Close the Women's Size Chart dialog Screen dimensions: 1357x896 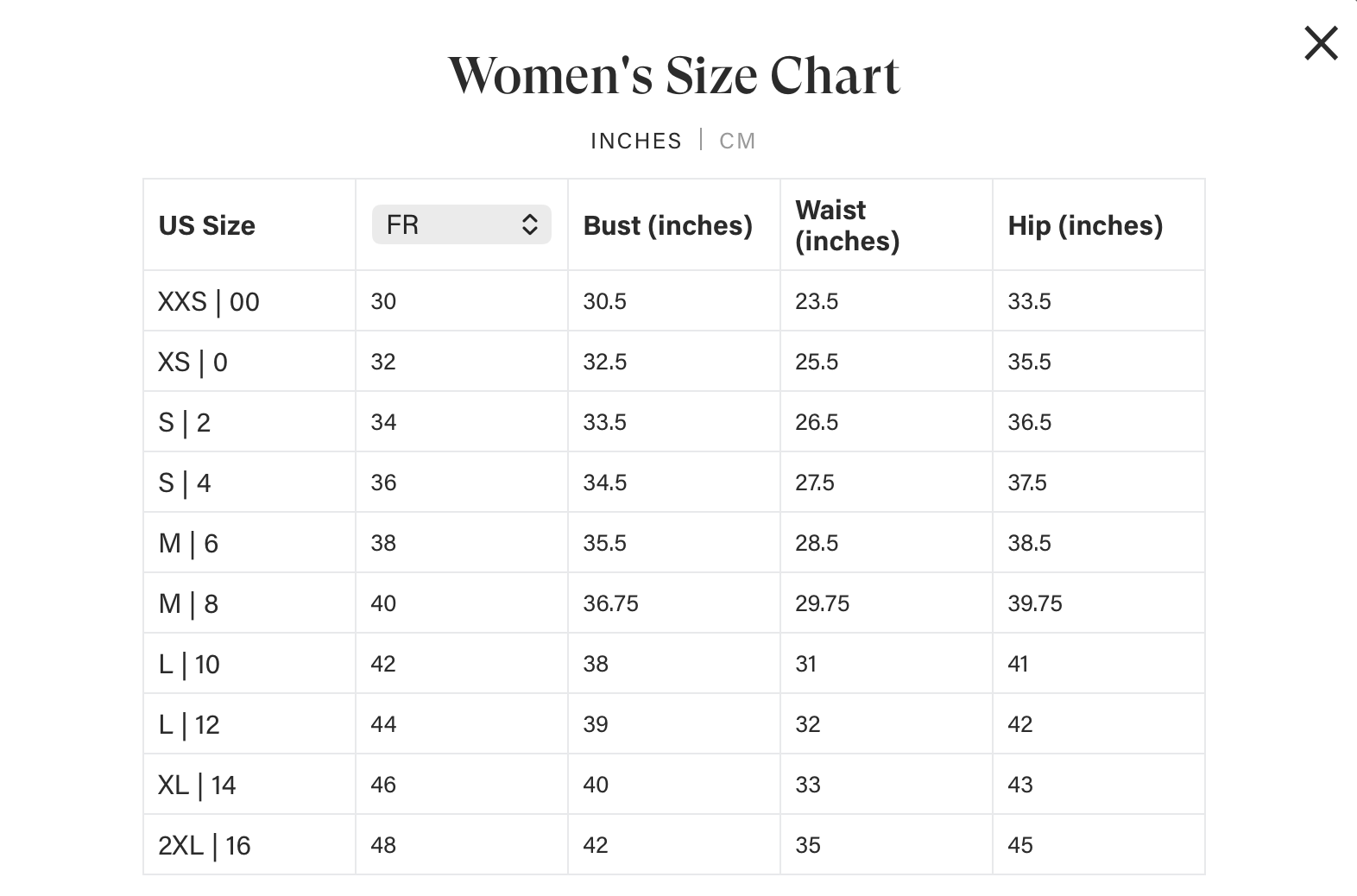point(1320,43)
